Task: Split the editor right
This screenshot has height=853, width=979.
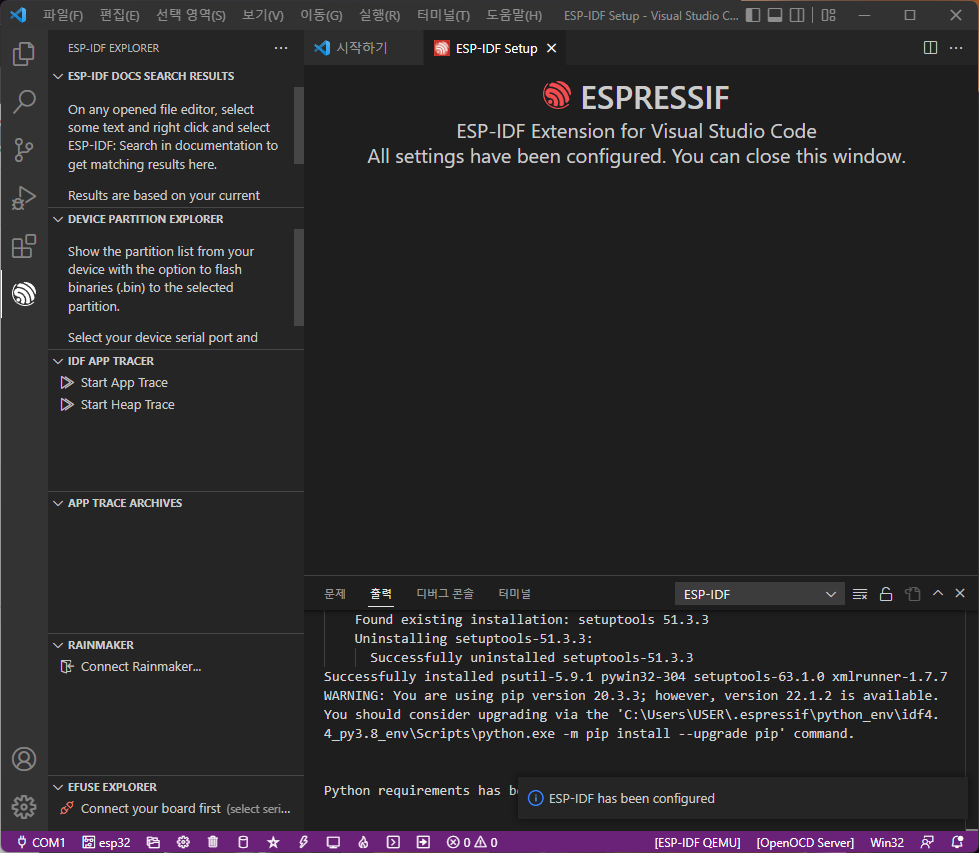Action: coord(930,48)
